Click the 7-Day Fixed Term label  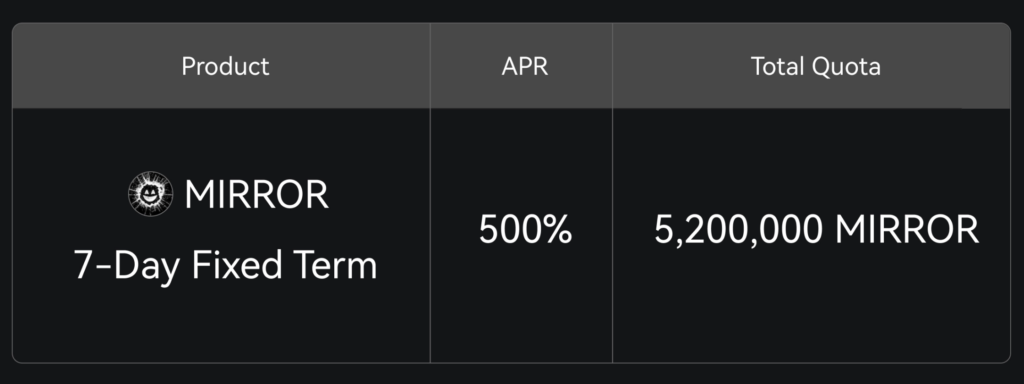click(225, 266)
